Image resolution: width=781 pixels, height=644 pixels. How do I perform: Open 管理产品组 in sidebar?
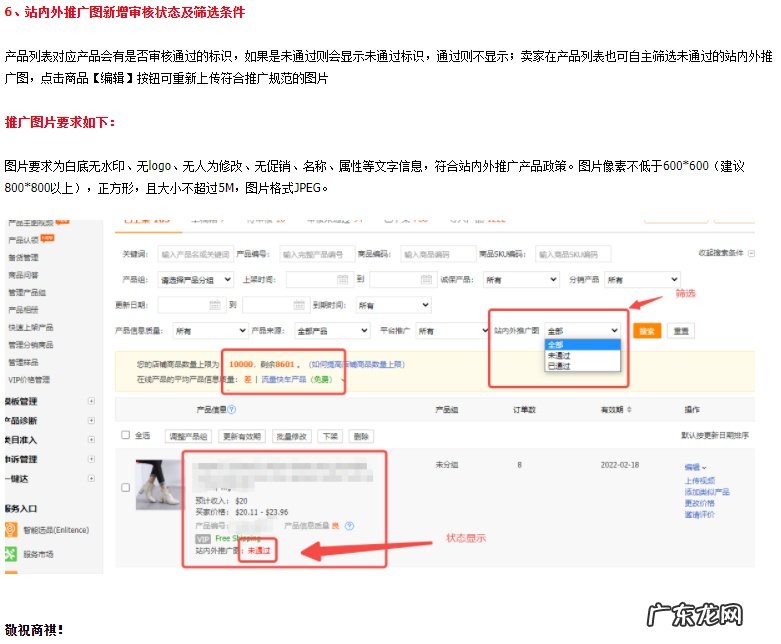tap(27, 292)
